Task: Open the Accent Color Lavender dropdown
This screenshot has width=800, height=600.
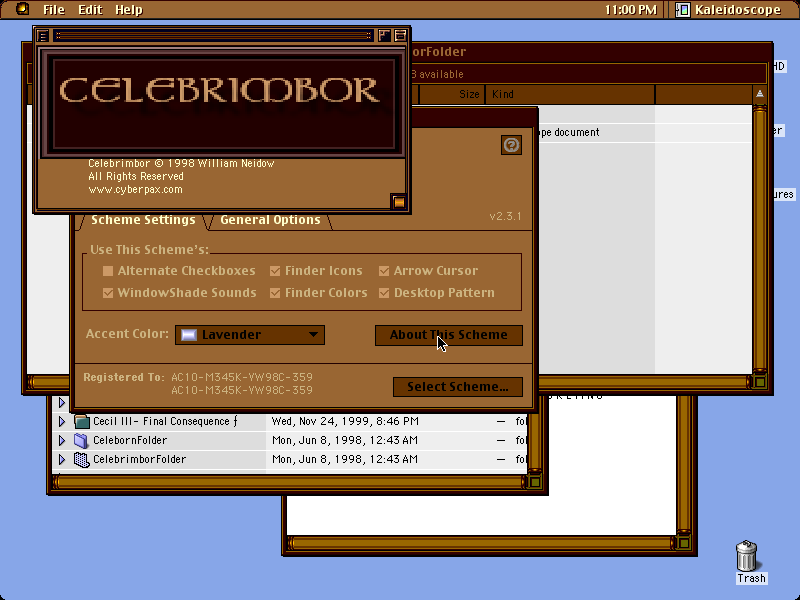Action: pyautogui.click(x=250, y=335)
